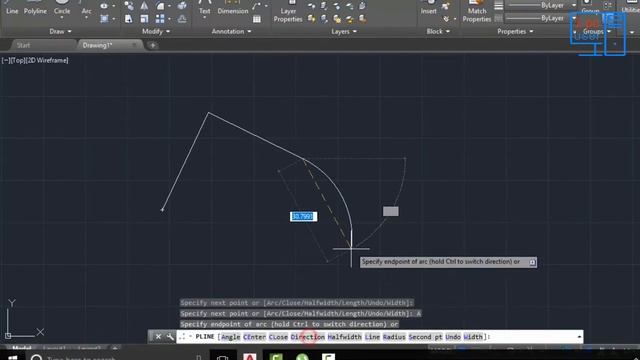Add a new drawing tab

tap(152, 45)
